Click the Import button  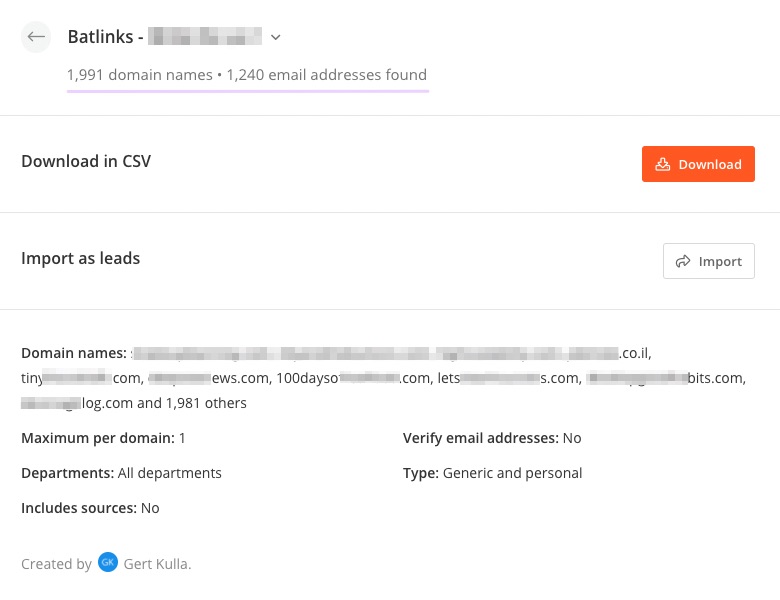coord(708,261)
